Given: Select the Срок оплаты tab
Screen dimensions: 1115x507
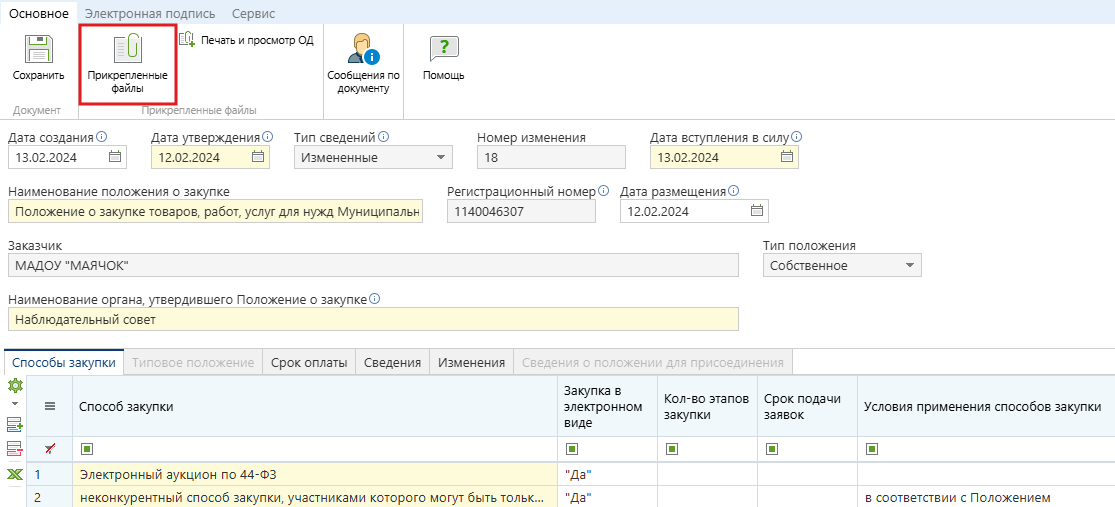Looking at the screenshot, I should [x=309, y=363].
